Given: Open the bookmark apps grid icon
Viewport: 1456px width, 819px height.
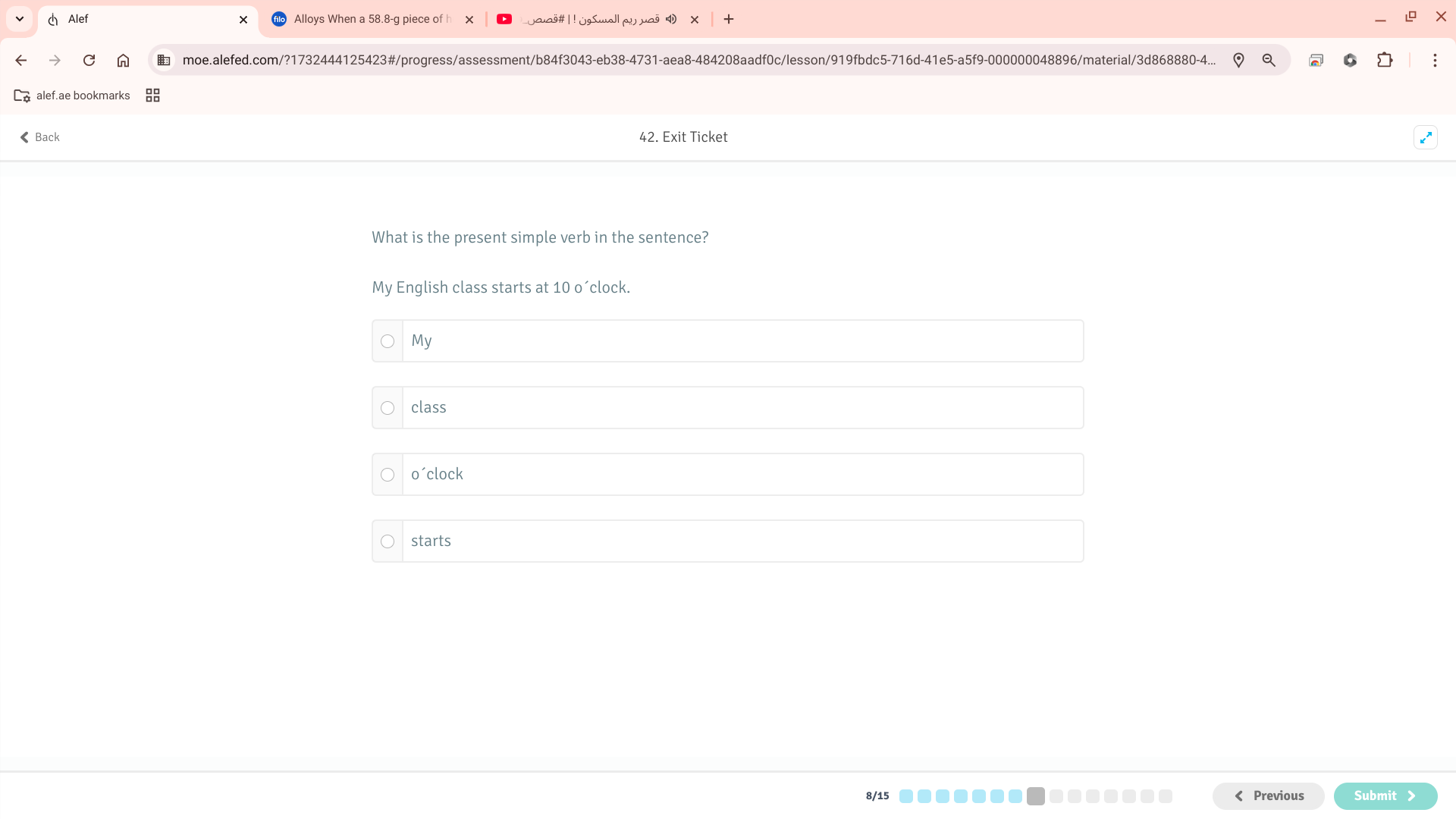Looking at the screenshot, I should 152,96.
